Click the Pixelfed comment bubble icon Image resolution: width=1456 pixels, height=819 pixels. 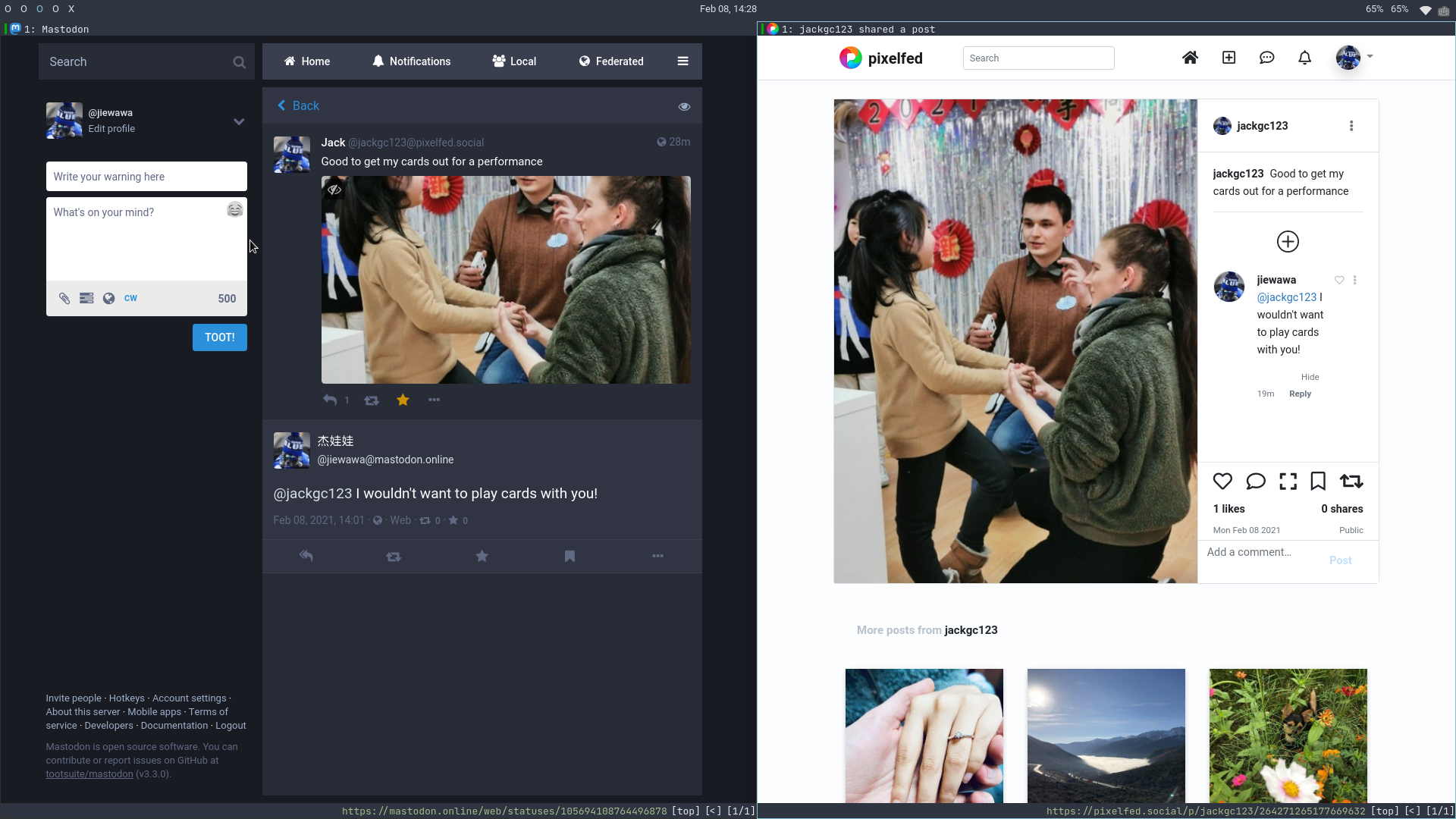click(x=1256, y=481)
